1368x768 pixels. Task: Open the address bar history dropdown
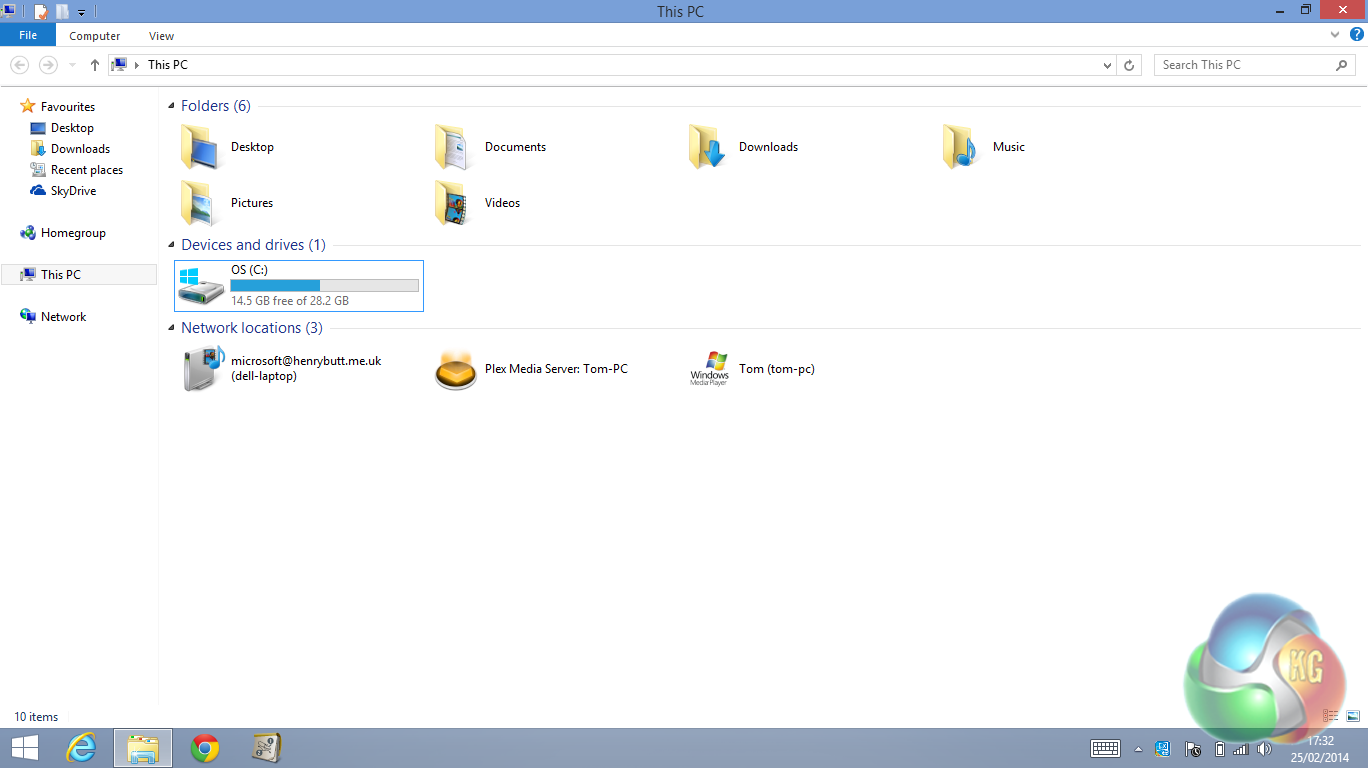[1107, 65]
